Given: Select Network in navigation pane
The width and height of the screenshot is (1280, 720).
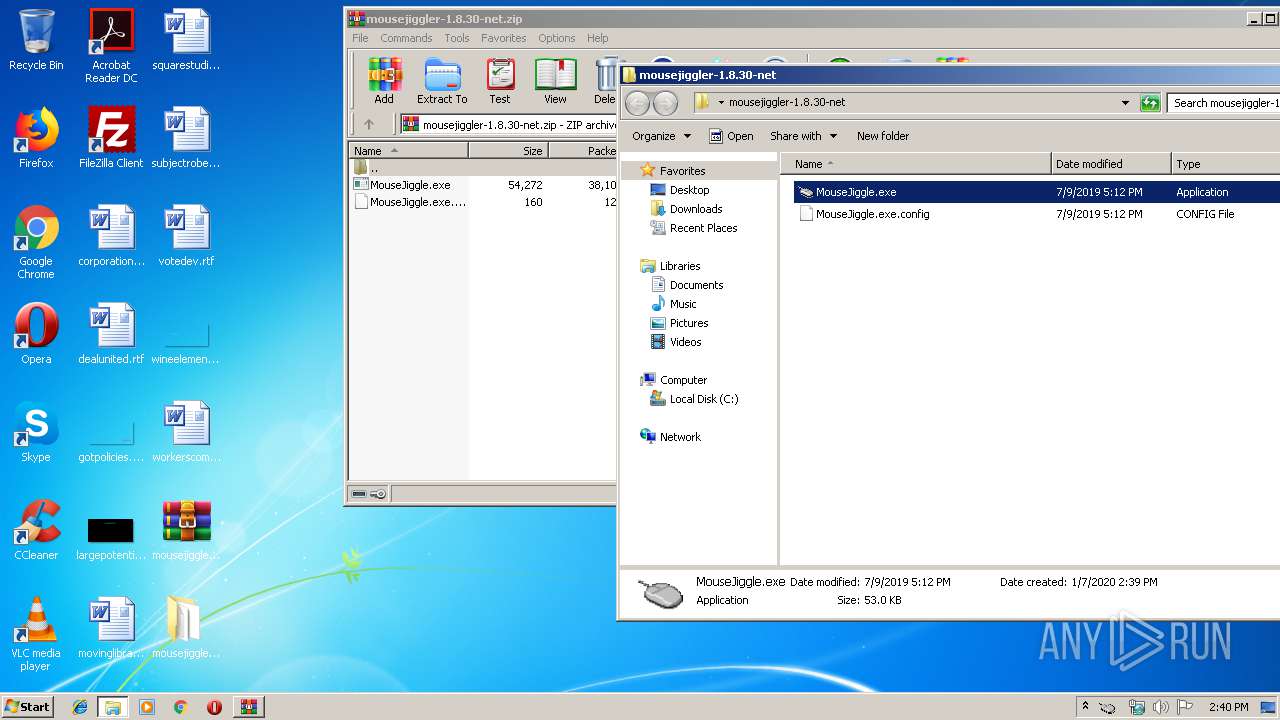Looking at the screenshot, I should [680, 437].
